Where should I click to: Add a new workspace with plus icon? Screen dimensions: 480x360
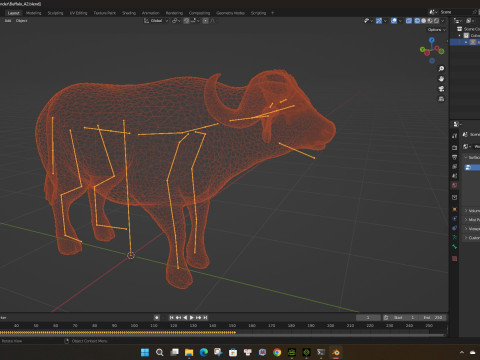pos(272,13)
